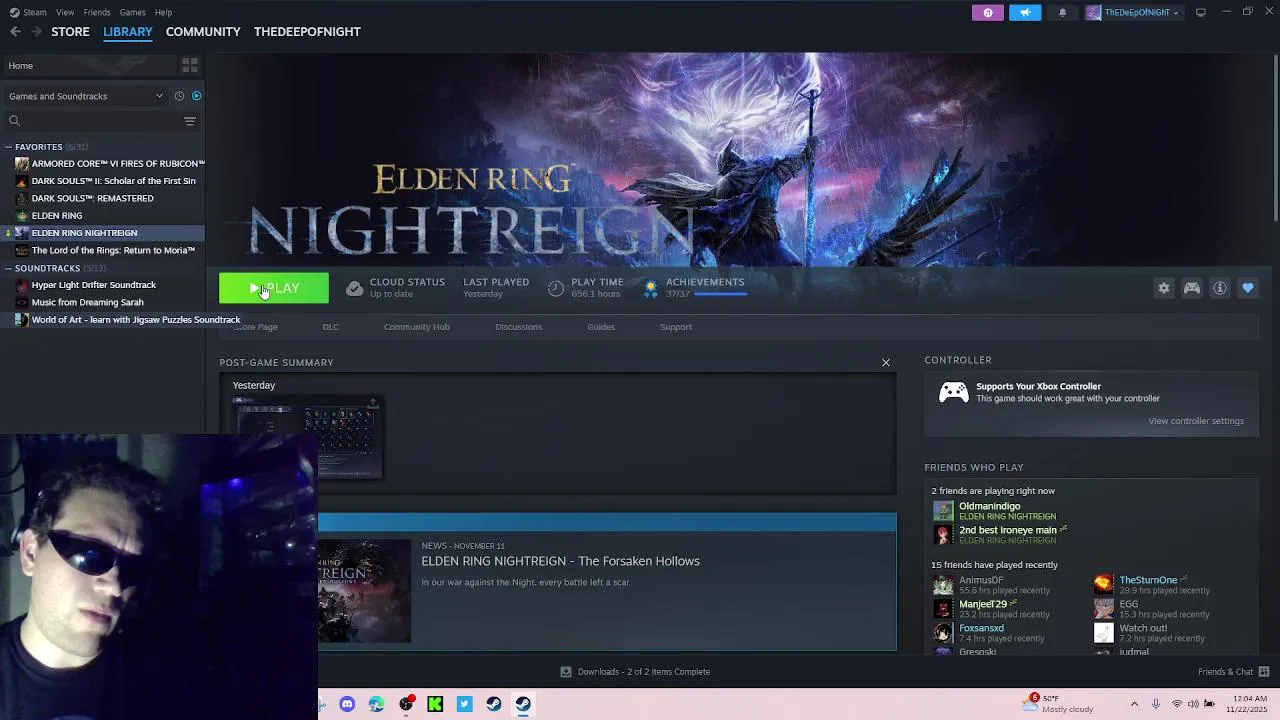1280x720 pixels.
Task: Go forward with the right arrow
Action: 36,31
